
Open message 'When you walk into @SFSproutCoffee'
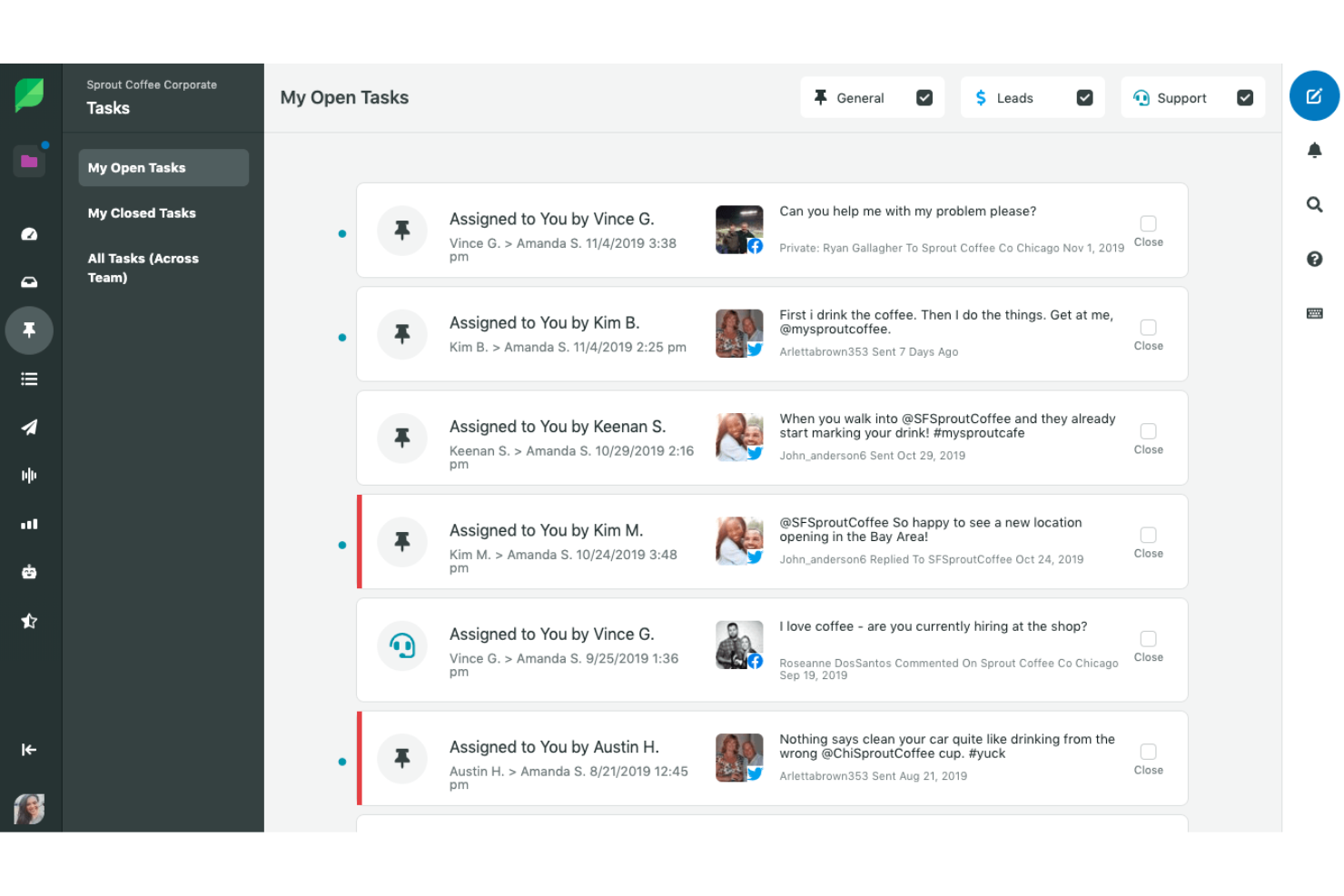(947, 426)
